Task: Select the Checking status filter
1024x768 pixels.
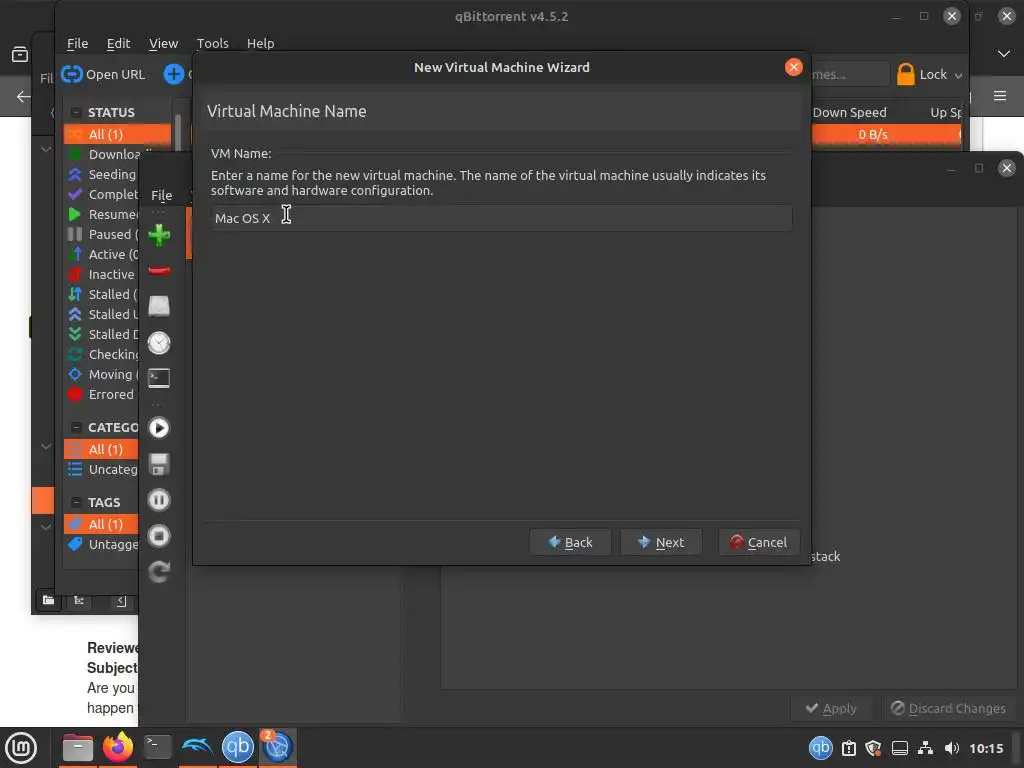Action: pos(103,354)
